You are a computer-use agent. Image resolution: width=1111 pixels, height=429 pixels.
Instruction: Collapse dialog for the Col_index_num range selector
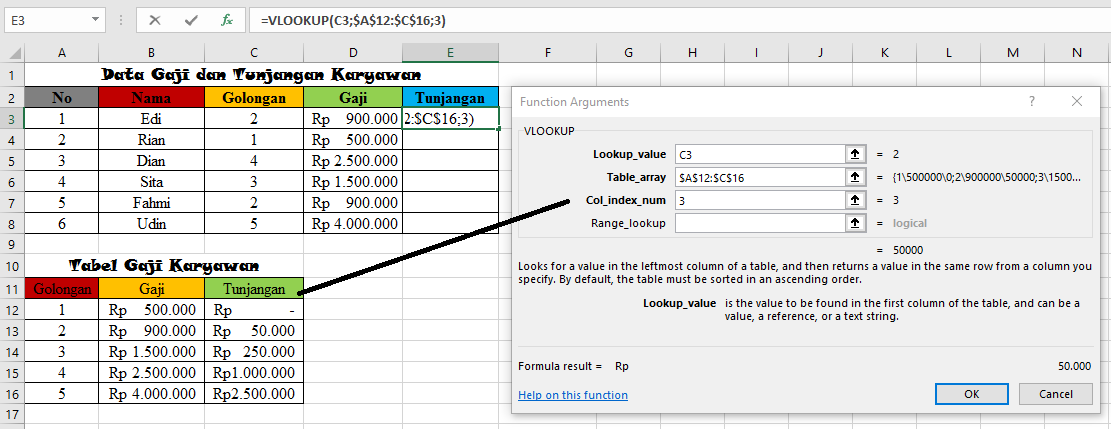[855, 201]
